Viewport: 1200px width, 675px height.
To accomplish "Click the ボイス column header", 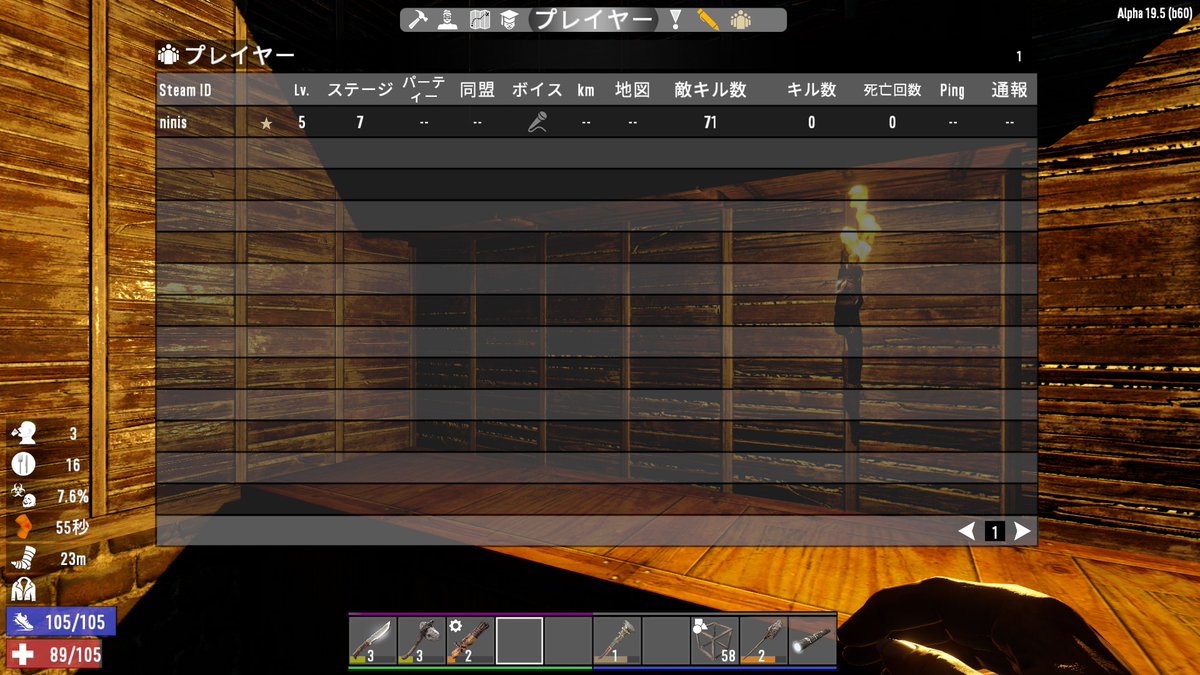I will 537,90.
